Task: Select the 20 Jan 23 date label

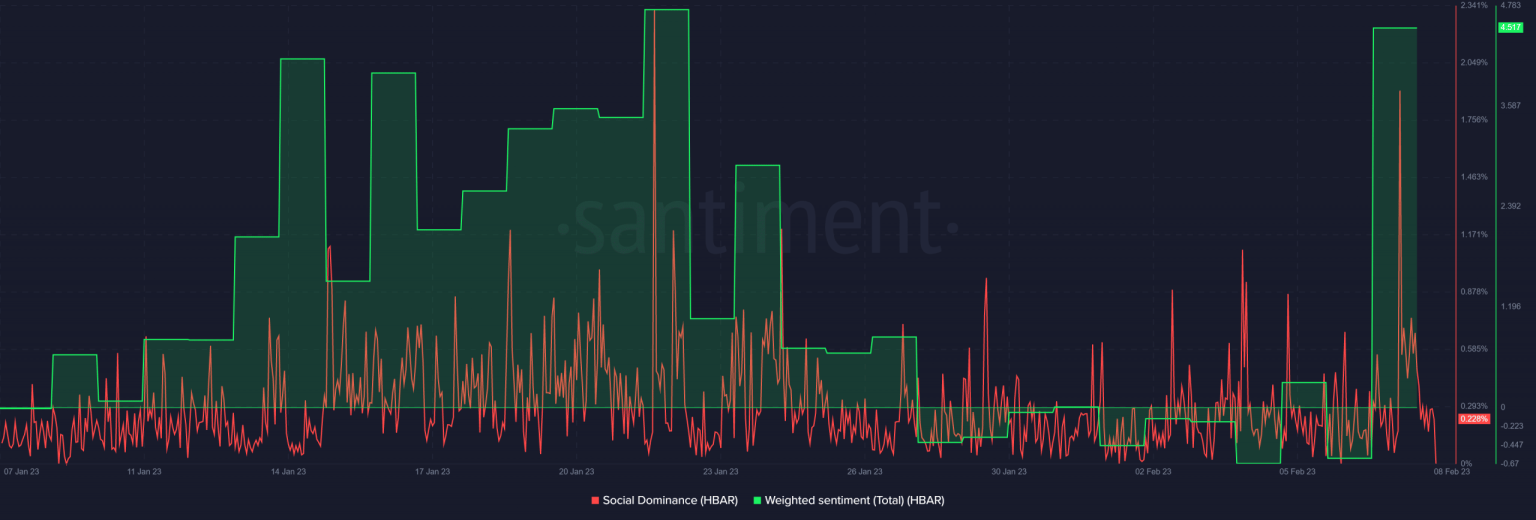Action: 577,471
